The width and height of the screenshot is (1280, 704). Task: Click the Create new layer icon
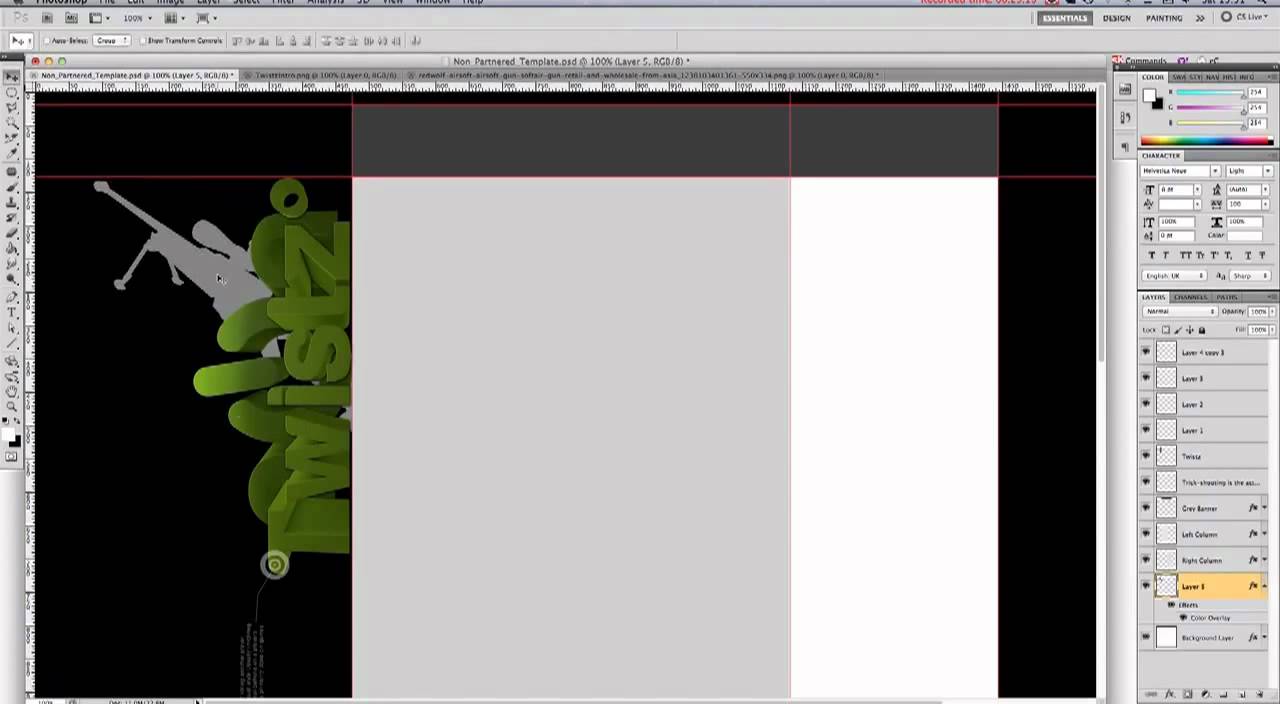click(x=1242, y=694)
